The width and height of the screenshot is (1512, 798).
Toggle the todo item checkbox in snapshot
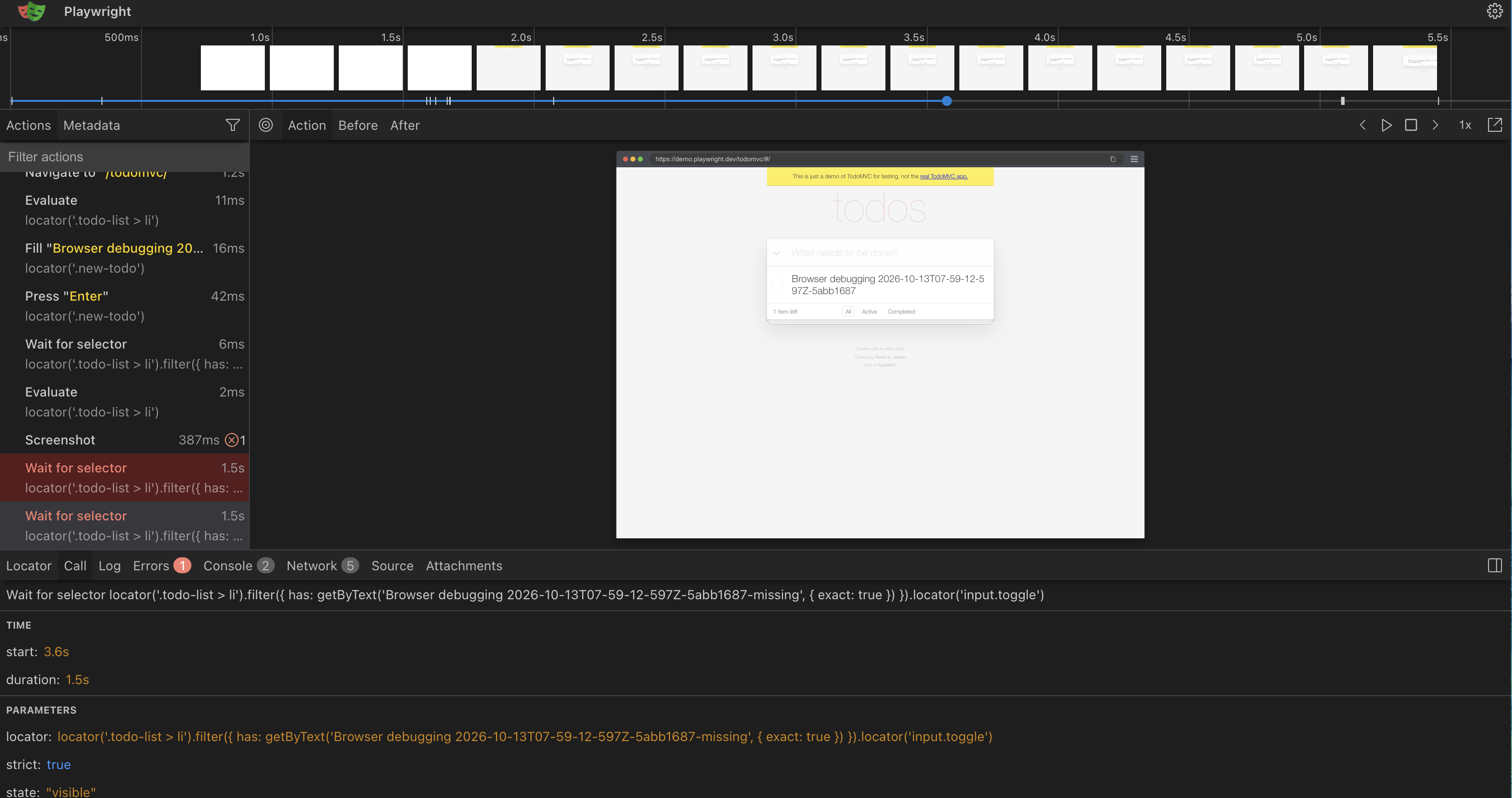point(776,285)
